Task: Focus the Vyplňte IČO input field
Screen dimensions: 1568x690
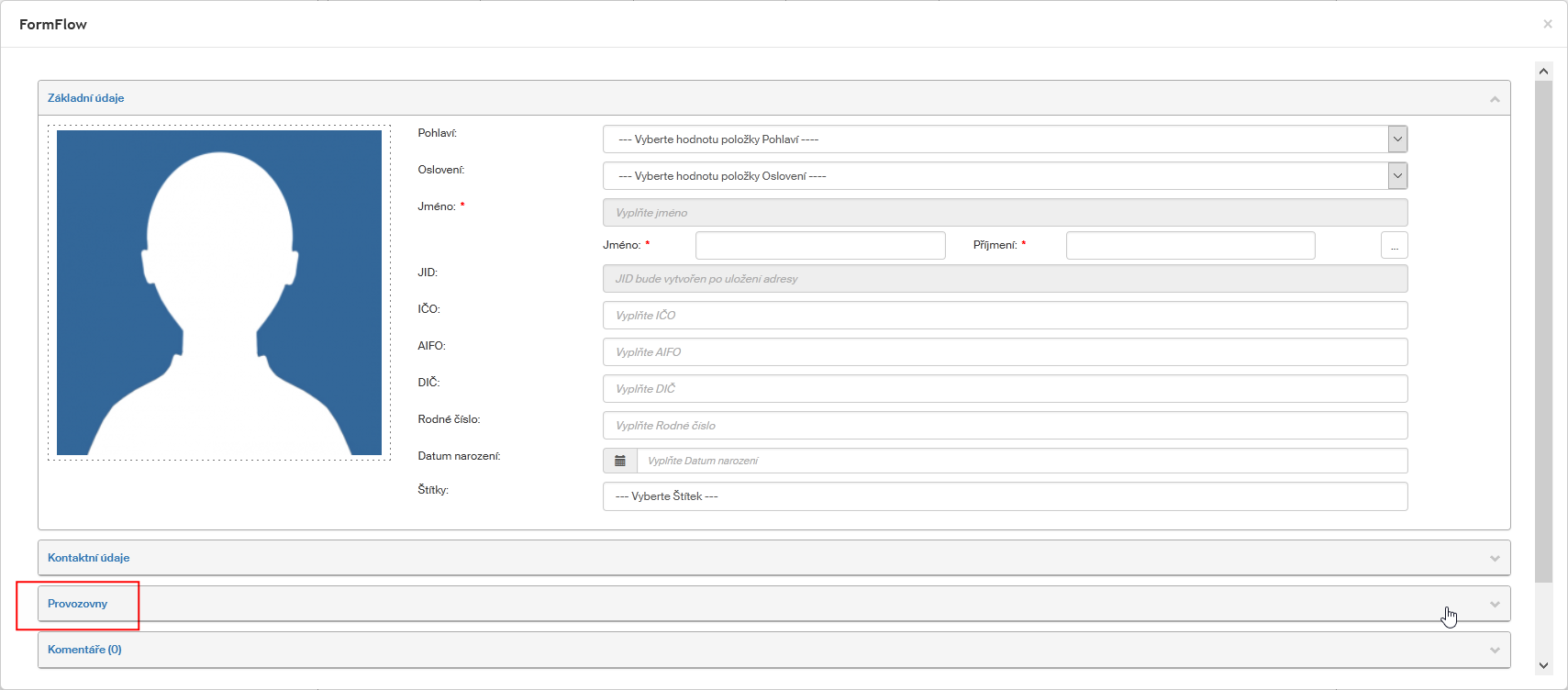Action: [1005, 316]
